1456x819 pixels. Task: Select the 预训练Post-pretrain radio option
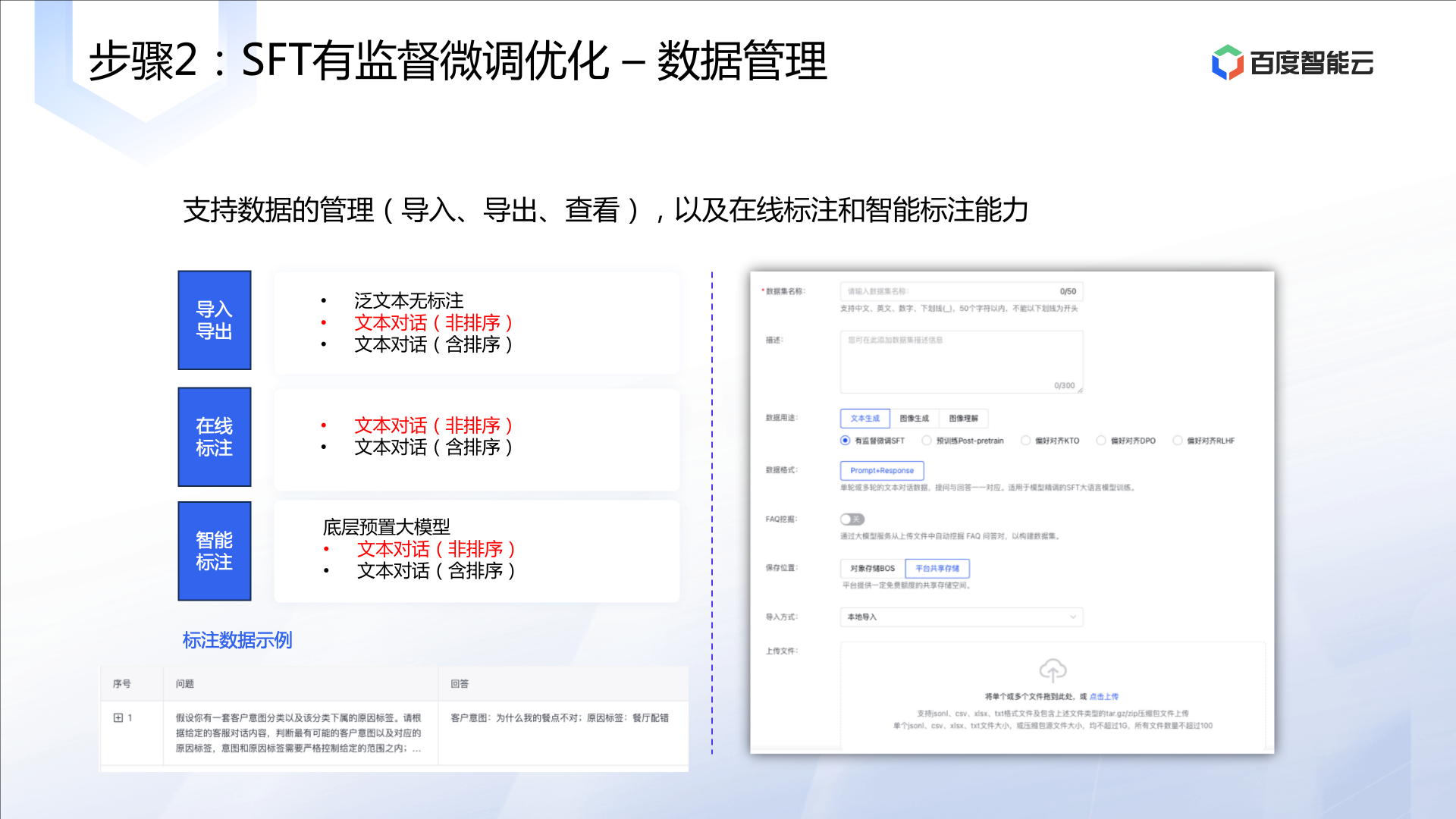pos(926,441)
